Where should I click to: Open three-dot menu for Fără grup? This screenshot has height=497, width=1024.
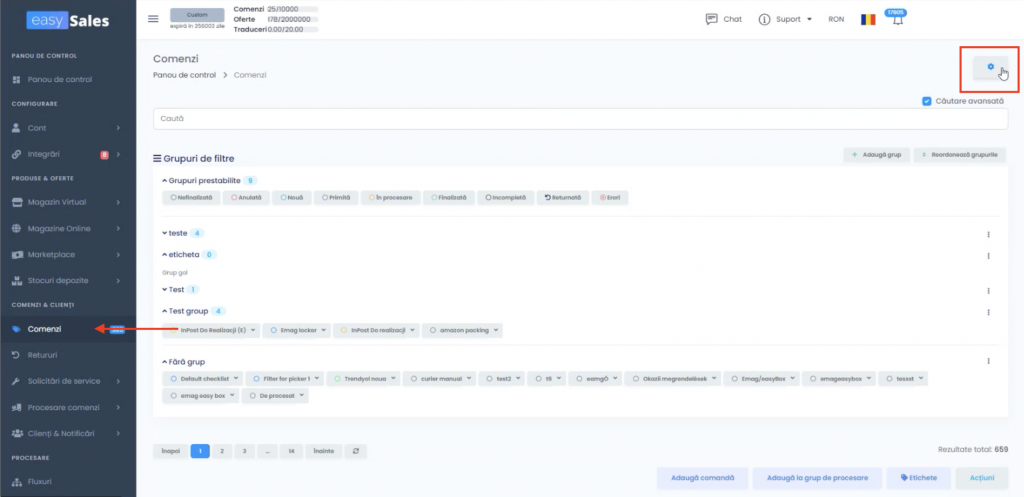988,361
